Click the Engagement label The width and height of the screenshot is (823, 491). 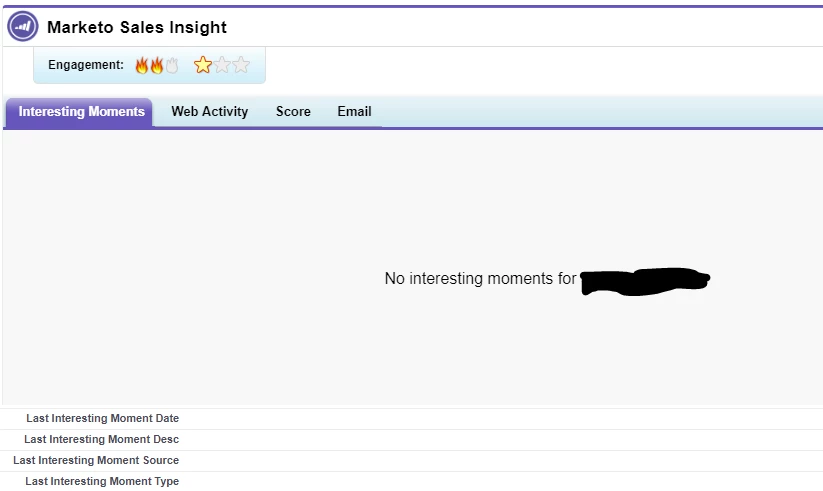click(86, 65)
